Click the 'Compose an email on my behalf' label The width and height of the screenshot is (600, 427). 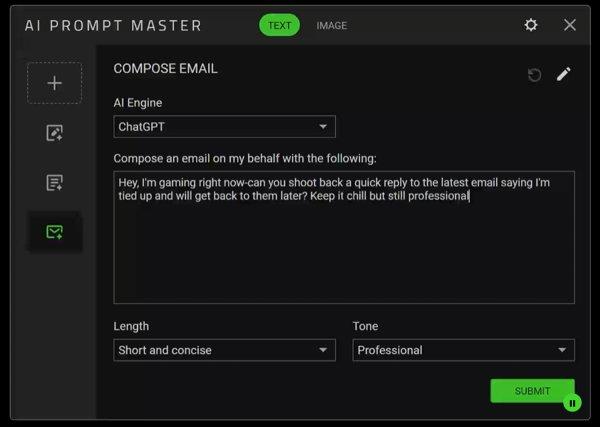pyautogui.click(x=245, y=158)
